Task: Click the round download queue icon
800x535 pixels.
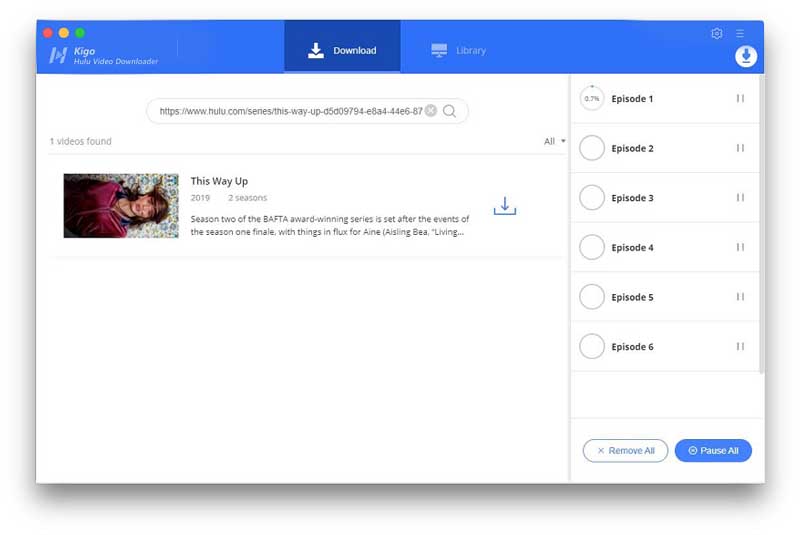Action: tap(746, 56)
